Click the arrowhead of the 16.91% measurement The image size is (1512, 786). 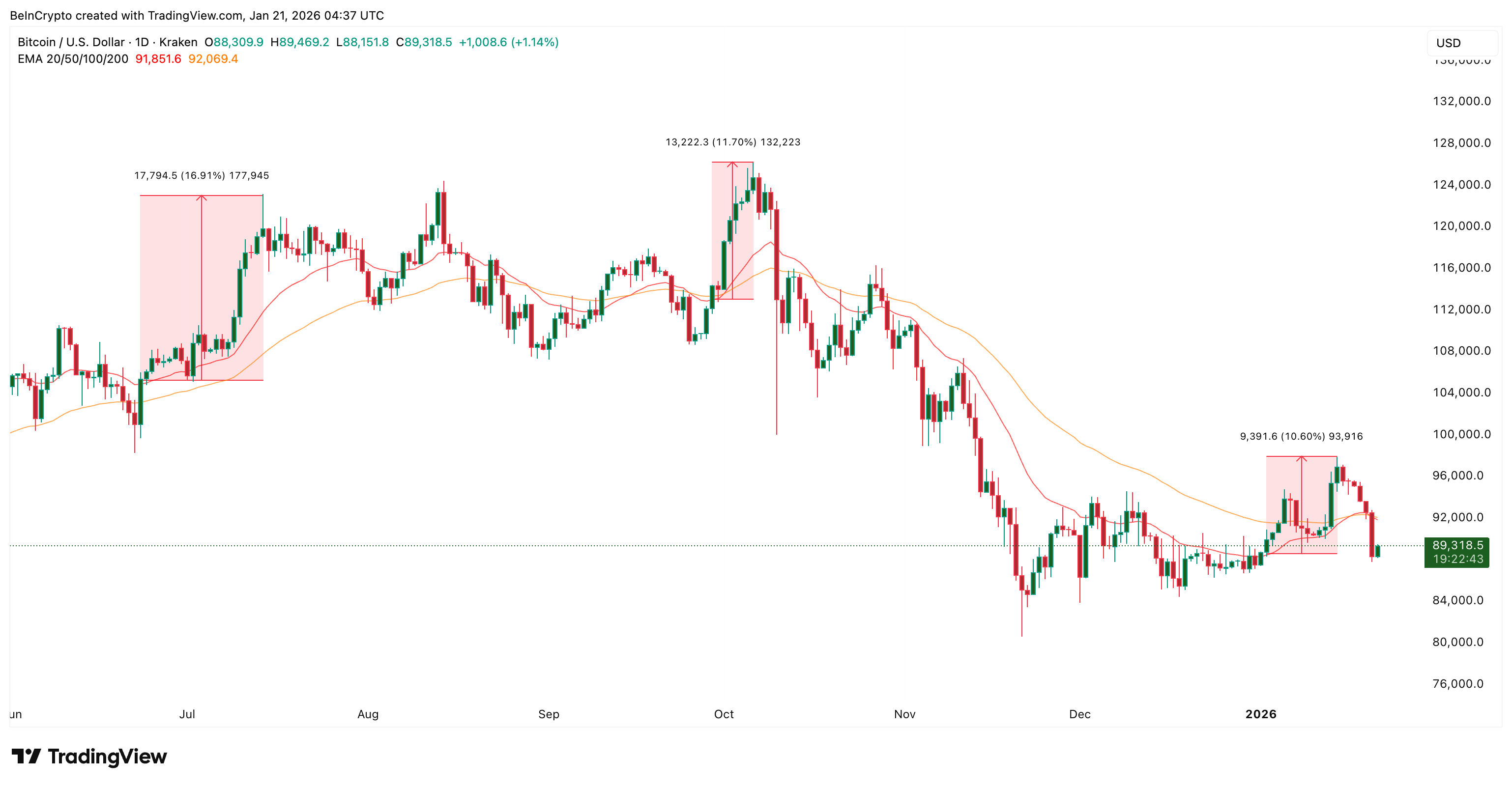202,197
